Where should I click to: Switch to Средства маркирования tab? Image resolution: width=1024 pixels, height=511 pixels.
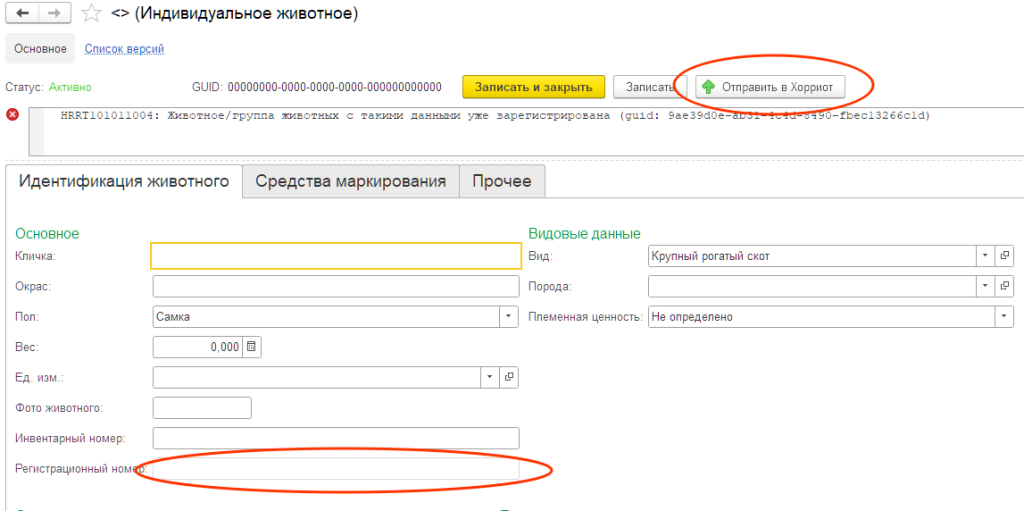350,181
